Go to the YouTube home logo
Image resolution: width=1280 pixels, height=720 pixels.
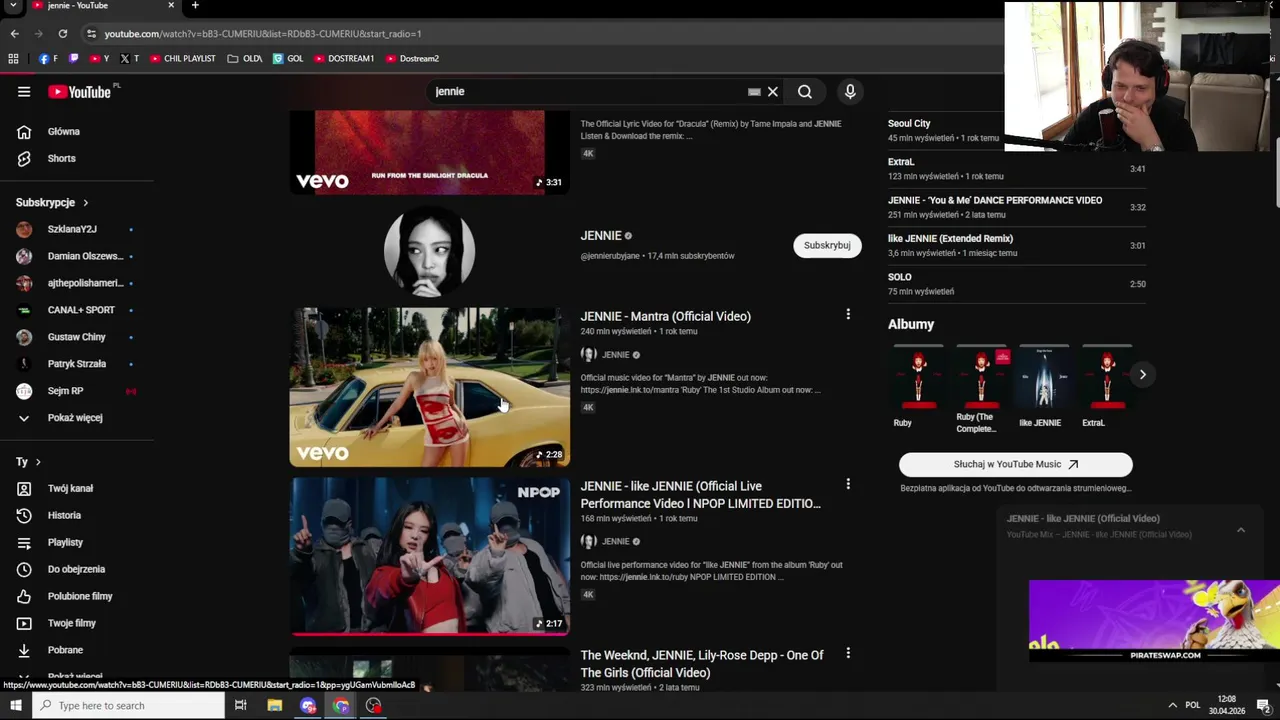tap(79, 92)
